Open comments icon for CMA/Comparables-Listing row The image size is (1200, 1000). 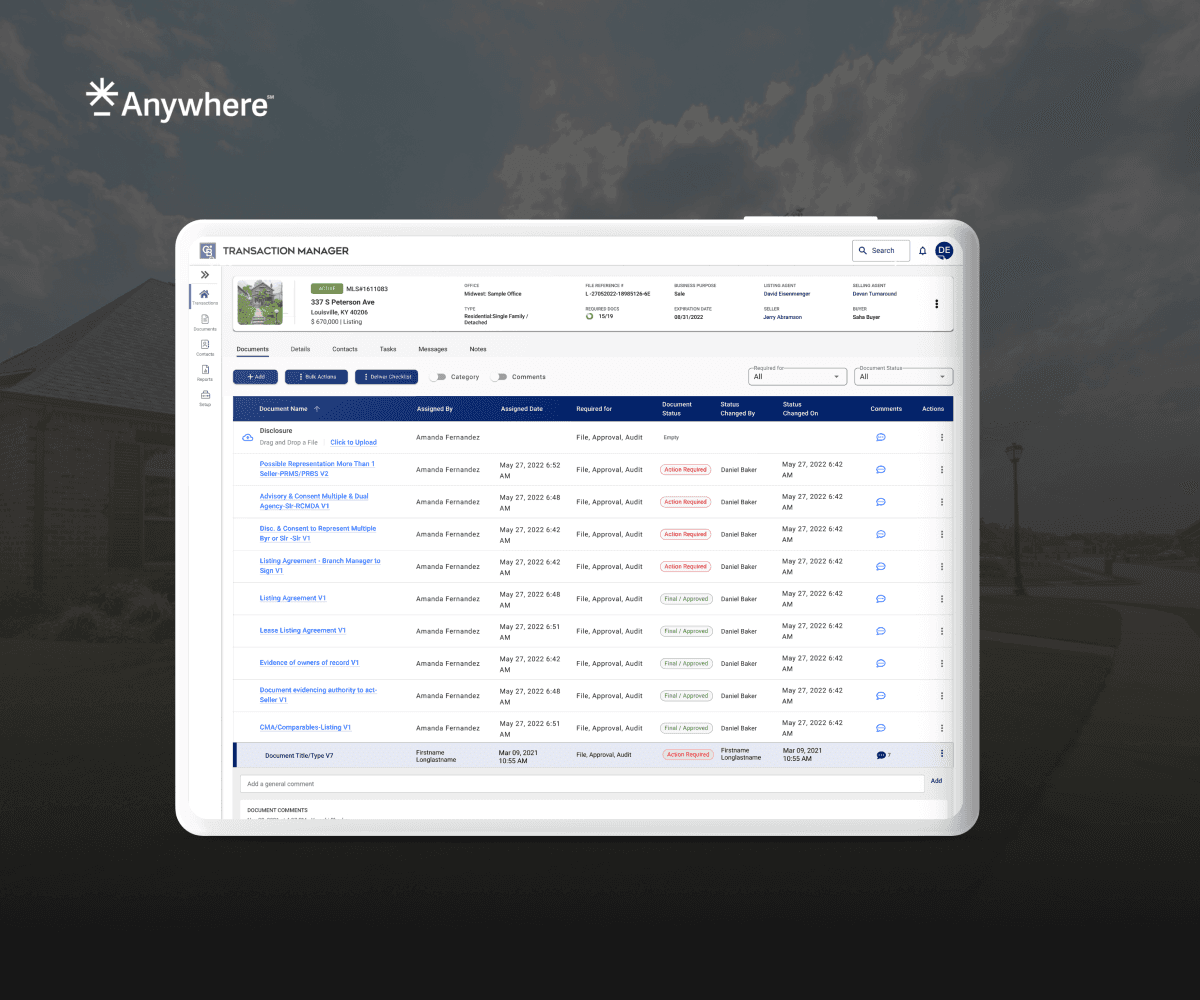(x=881, y=728)
